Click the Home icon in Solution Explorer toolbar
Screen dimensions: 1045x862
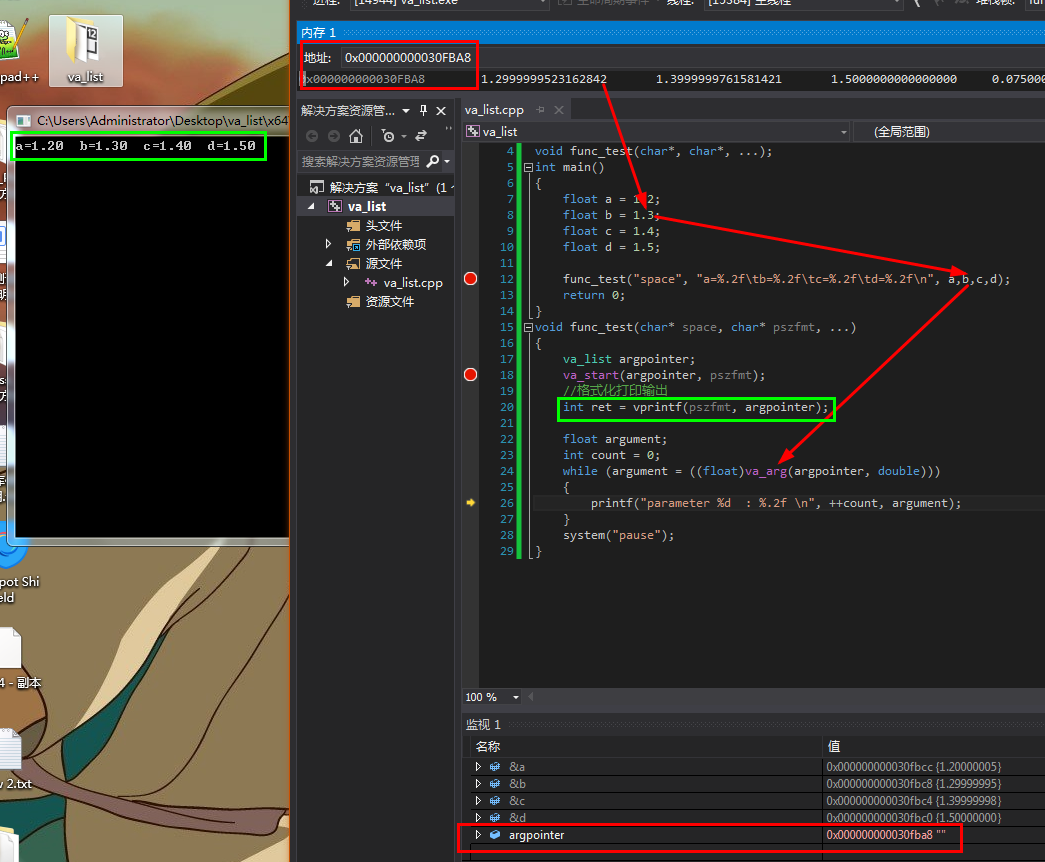coord(356,136)
